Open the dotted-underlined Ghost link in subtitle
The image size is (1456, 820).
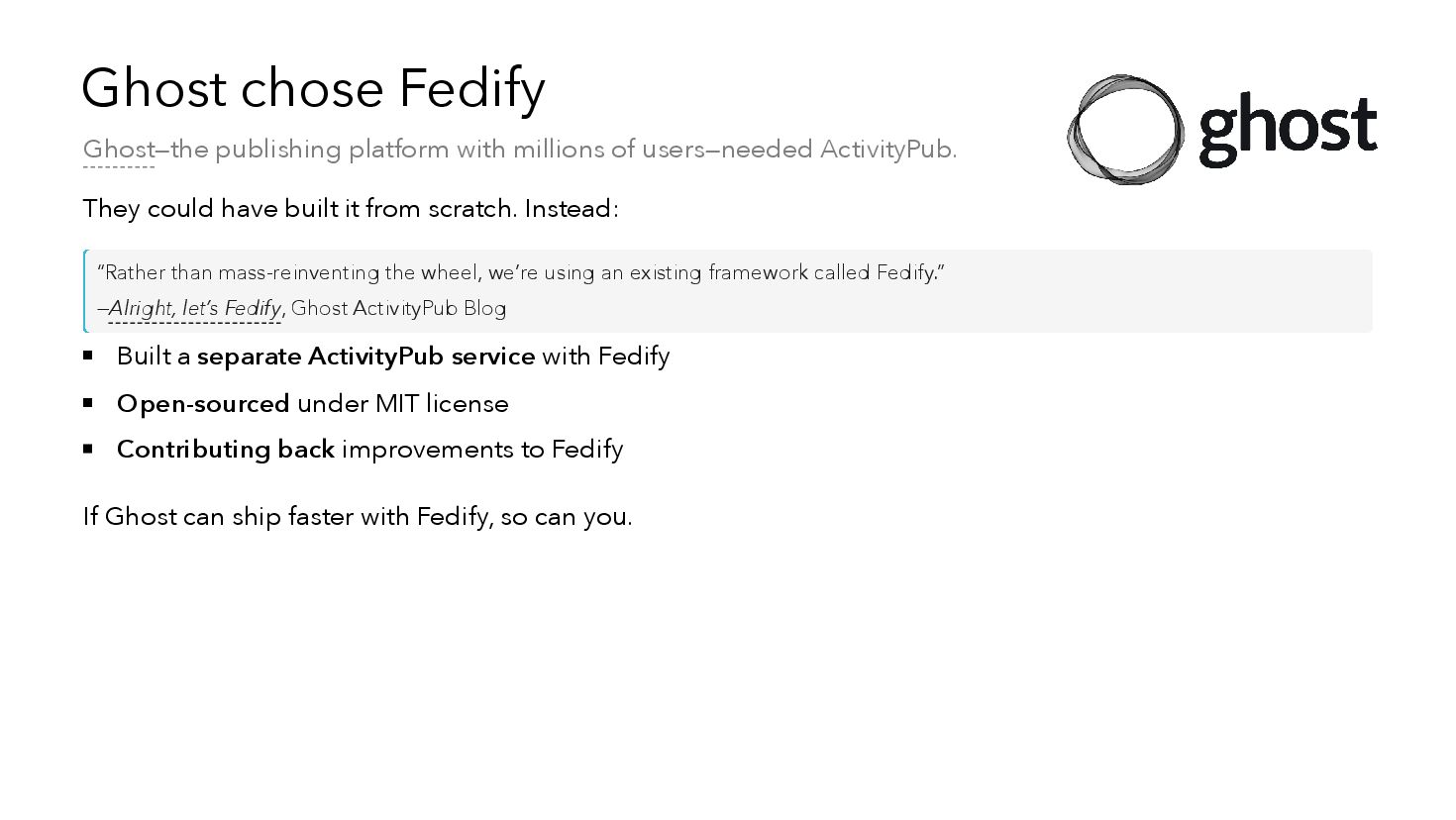pyautogui.click(x=119, y=150)
